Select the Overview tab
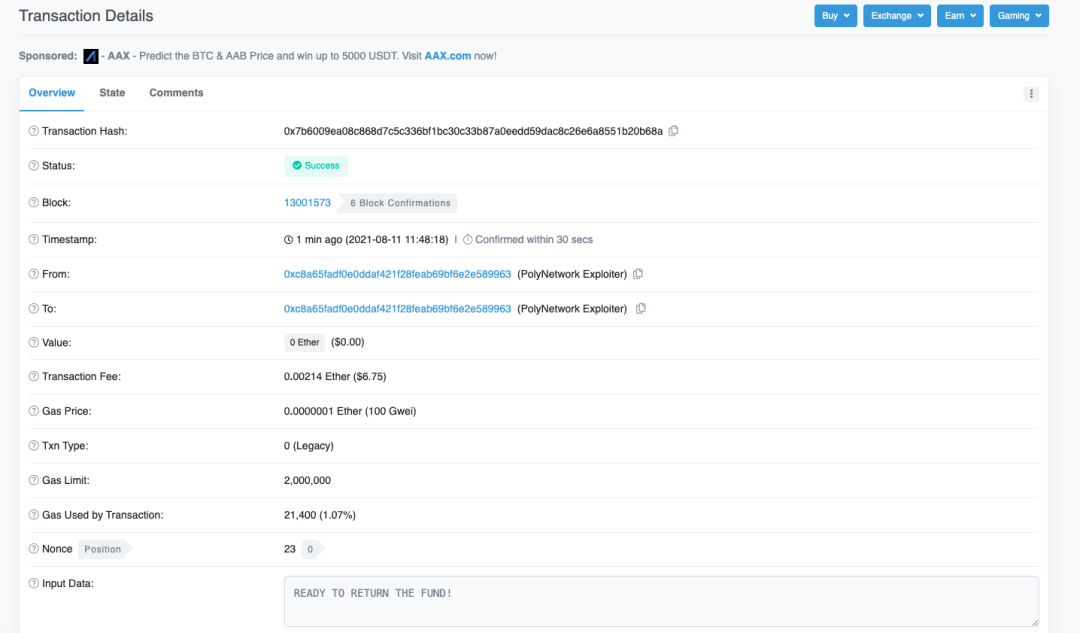1080x633 pixels. (52, 93)
